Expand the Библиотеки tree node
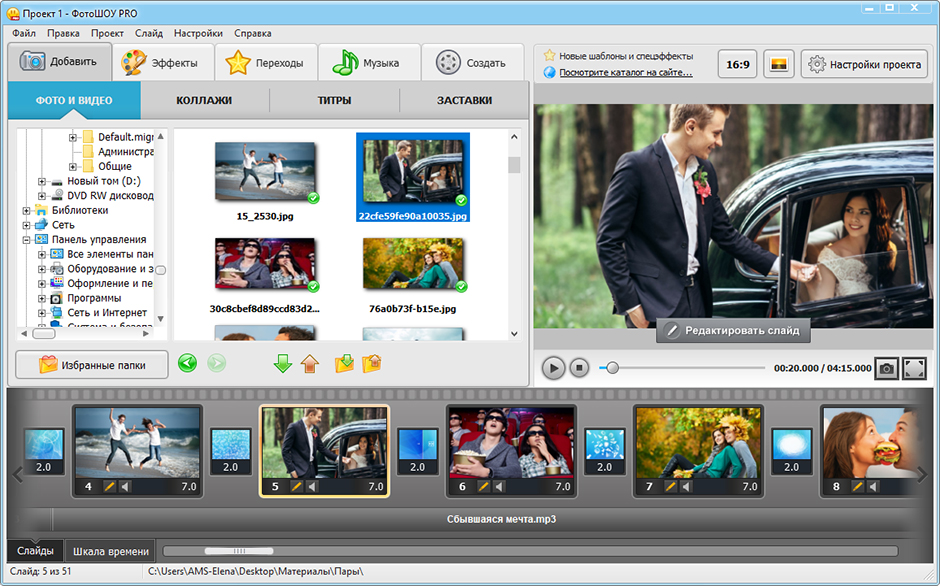Viewport: 940px width, 586px height. coord(26,211)
